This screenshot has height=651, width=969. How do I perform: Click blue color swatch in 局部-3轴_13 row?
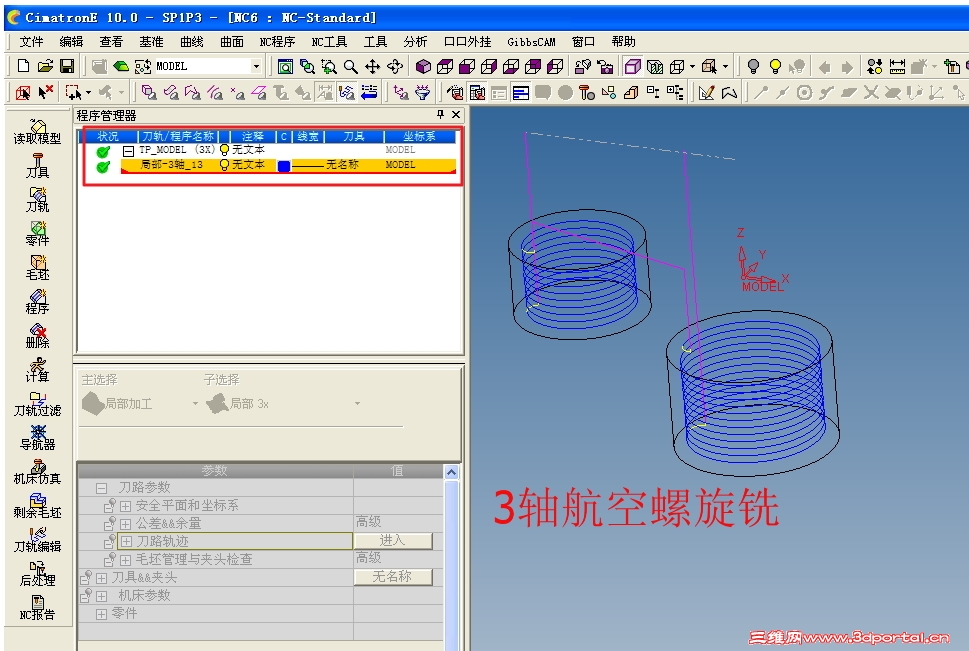click(284, 165)
